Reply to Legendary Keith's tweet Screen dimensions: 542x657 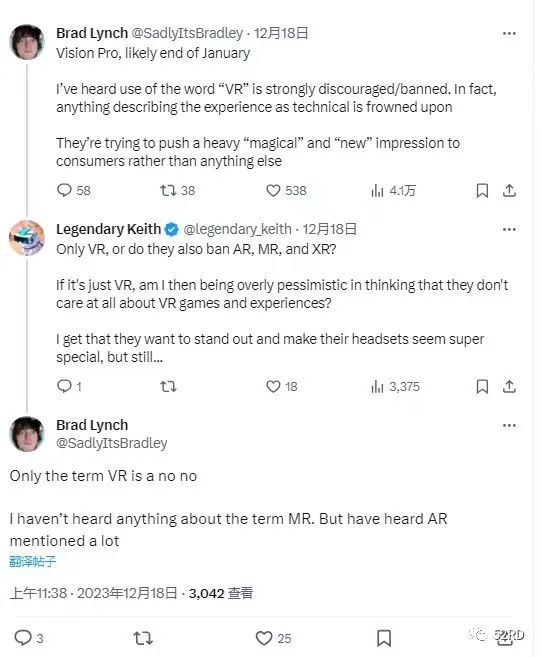[64, 386]
